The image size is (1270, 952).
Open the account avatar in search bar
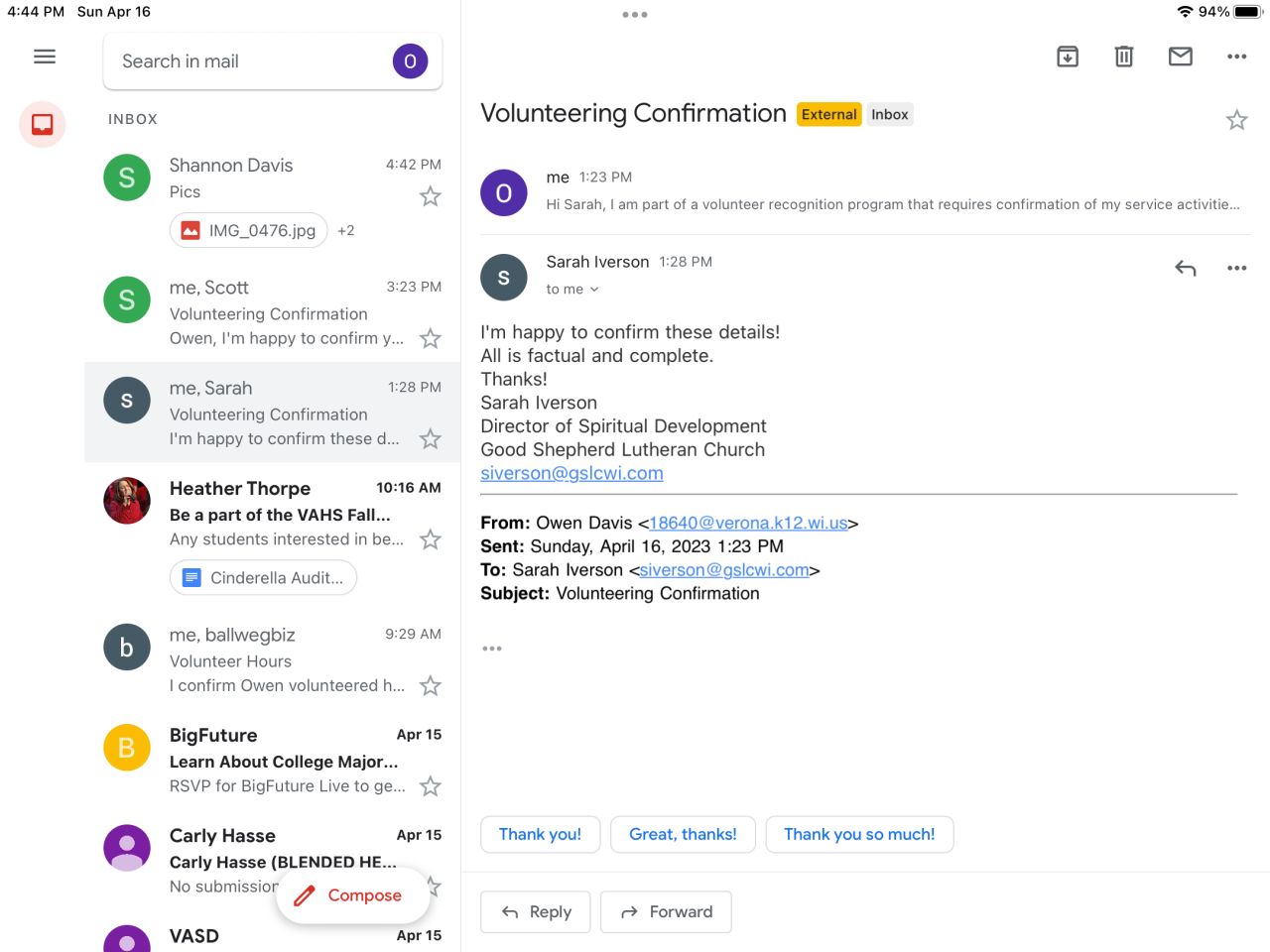(x=410, y=61)
